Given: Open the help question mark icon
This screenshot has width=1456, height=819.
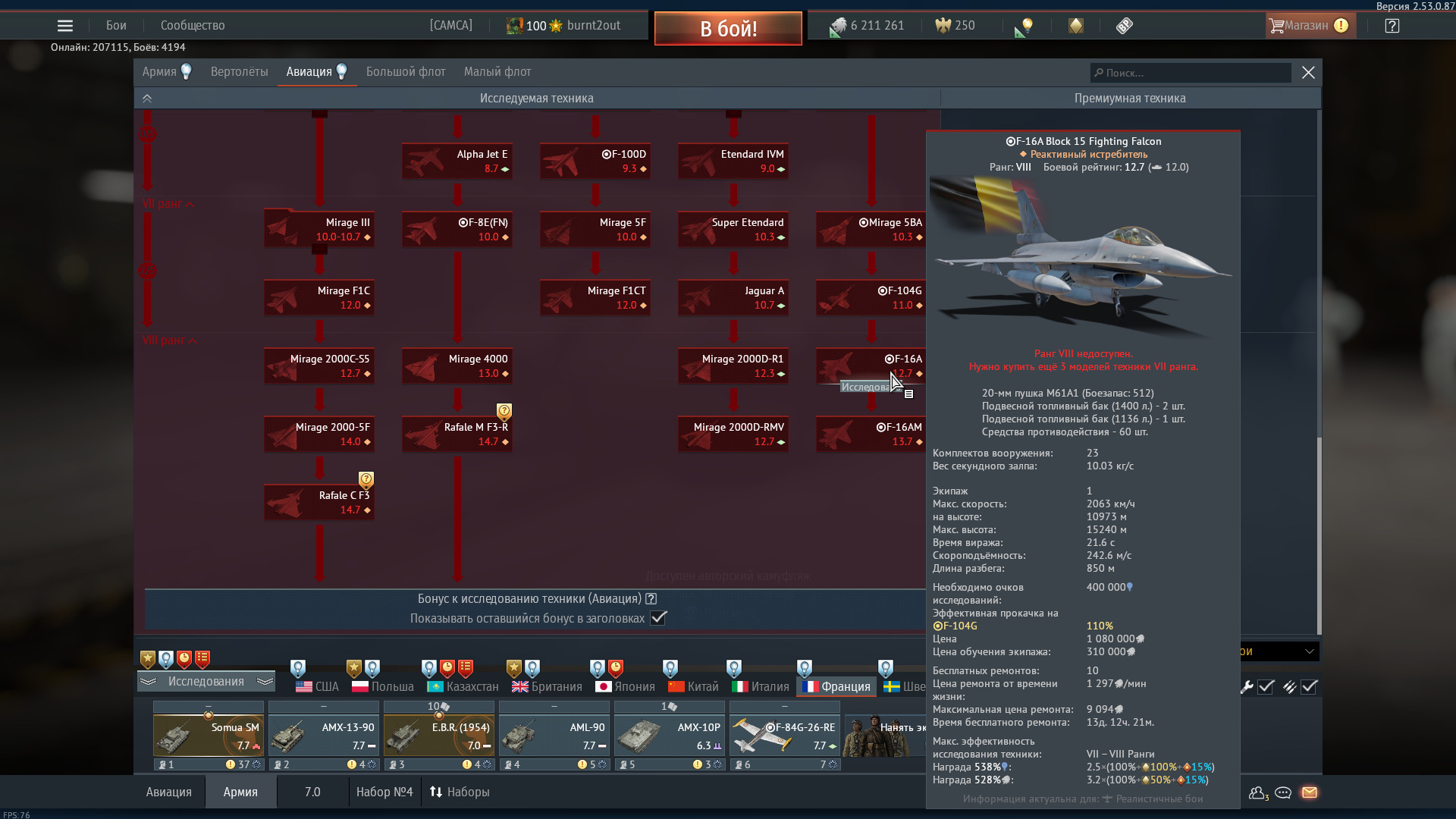Looking at the screenshot, I should 1392,26.
